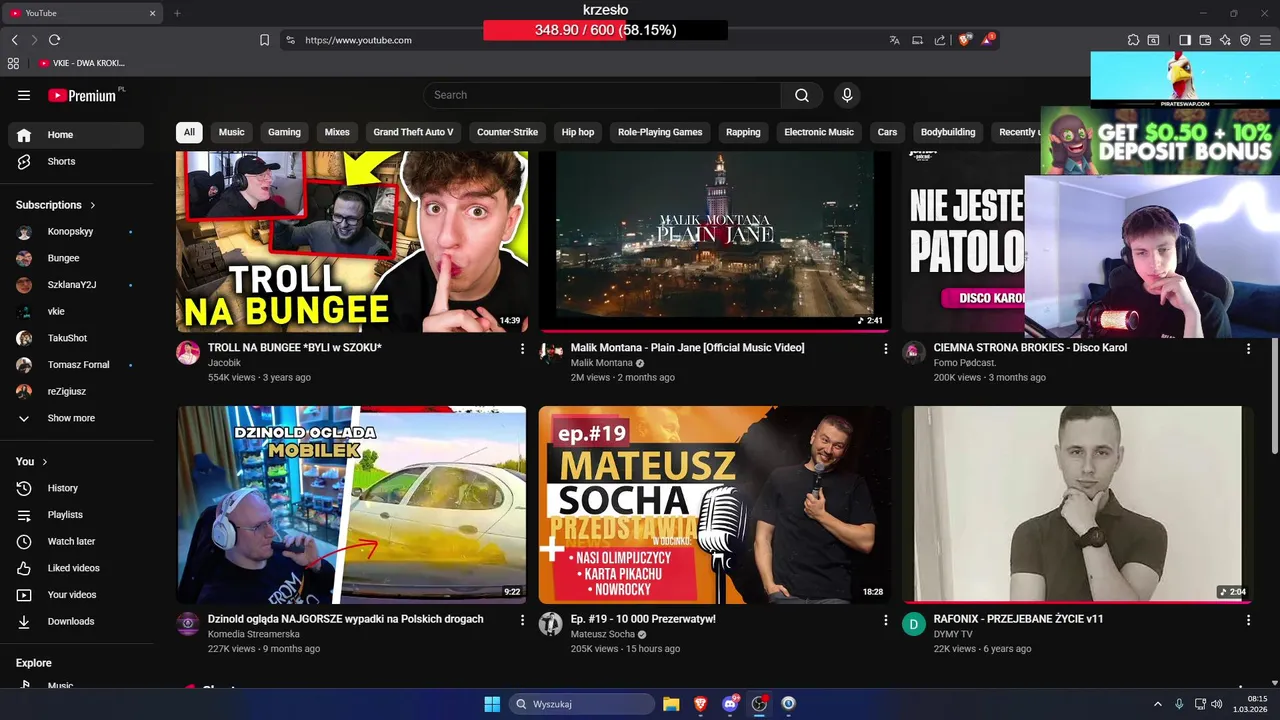The image size is (1280, 720).
Task: Open Brave Wallet icon
Action: click(x=1205, y=40)
